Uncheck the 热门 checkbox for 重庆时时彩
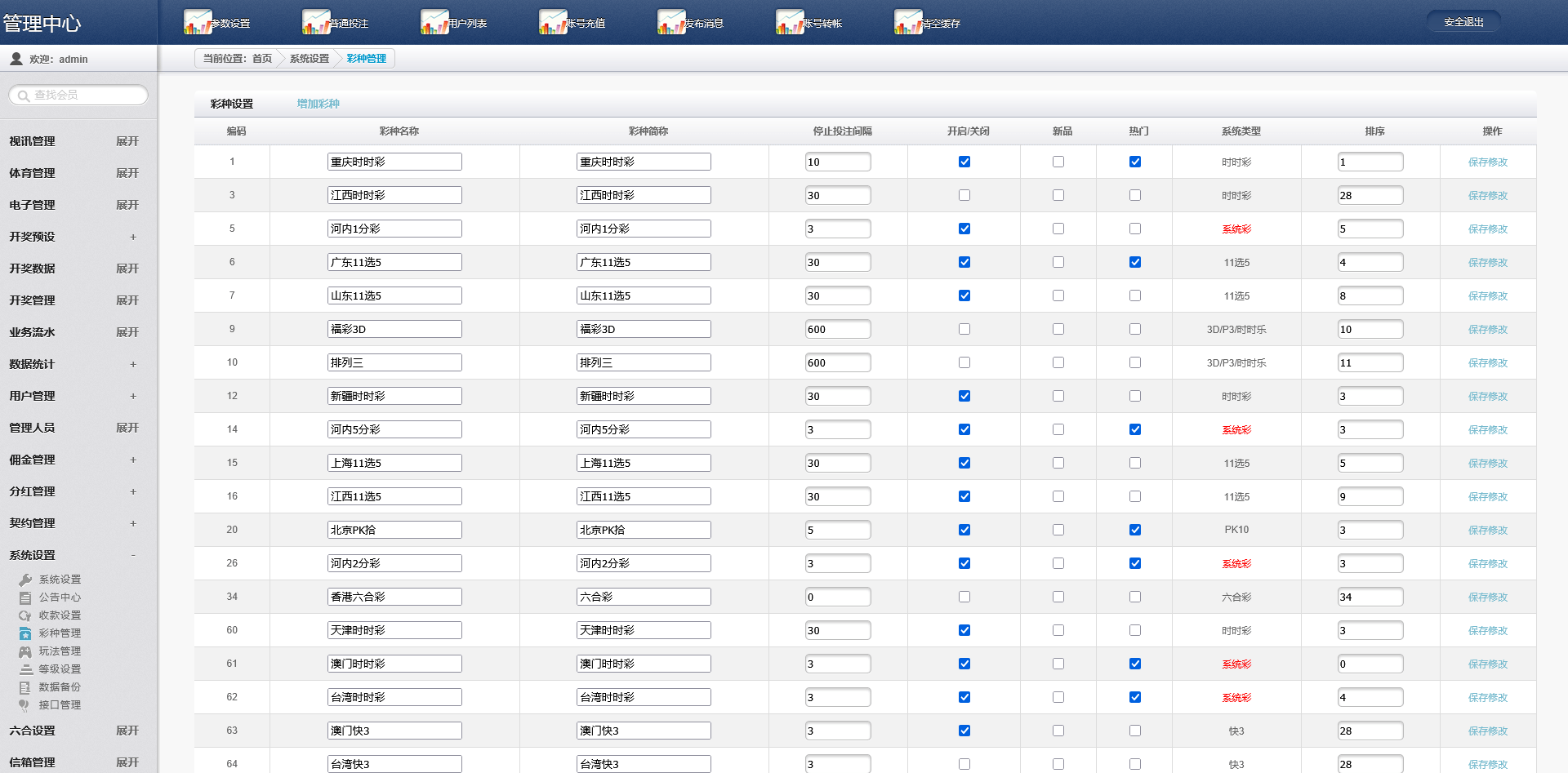This screenshot has width=1568, height=773. click(x=1135, y=162)
